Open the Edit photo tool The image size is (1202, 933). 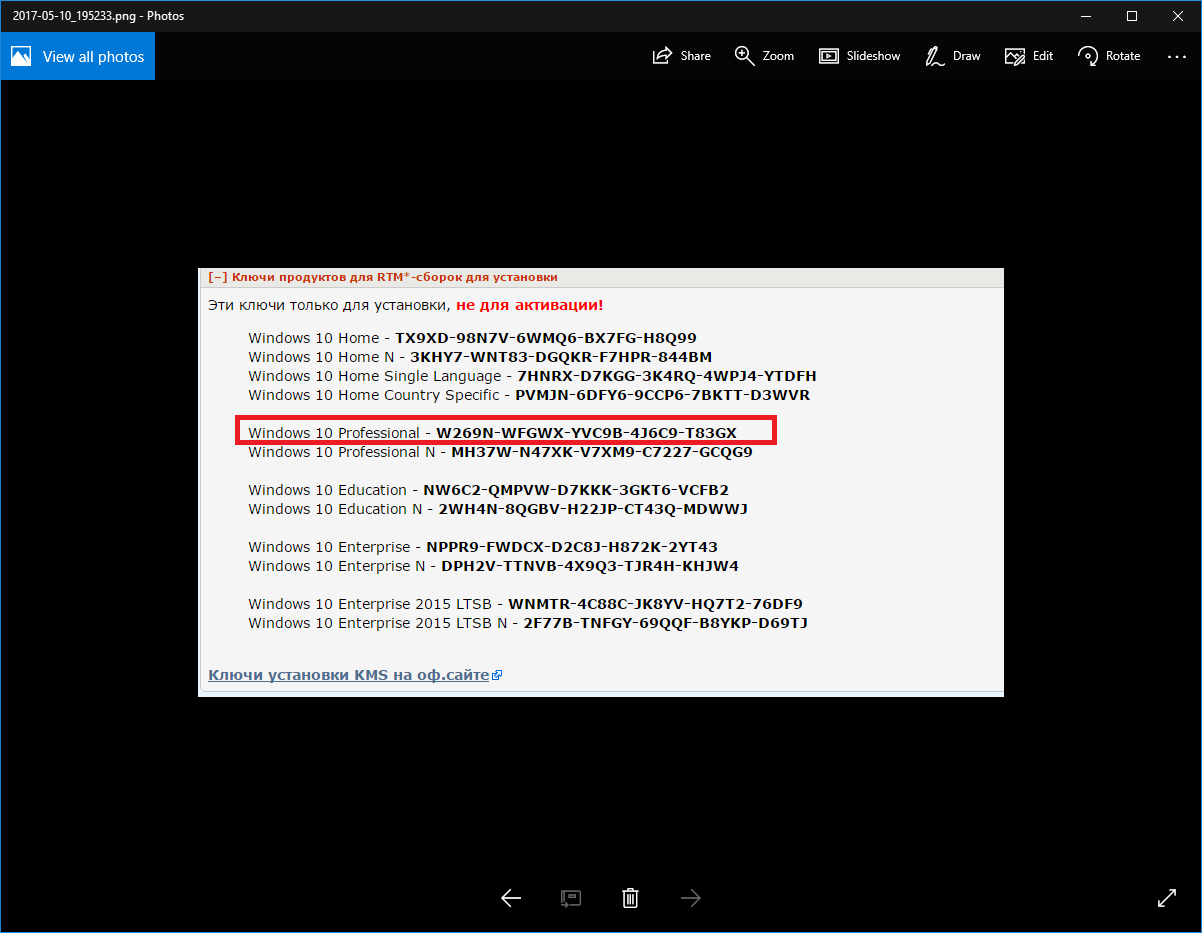click(x=1029, y=56)
